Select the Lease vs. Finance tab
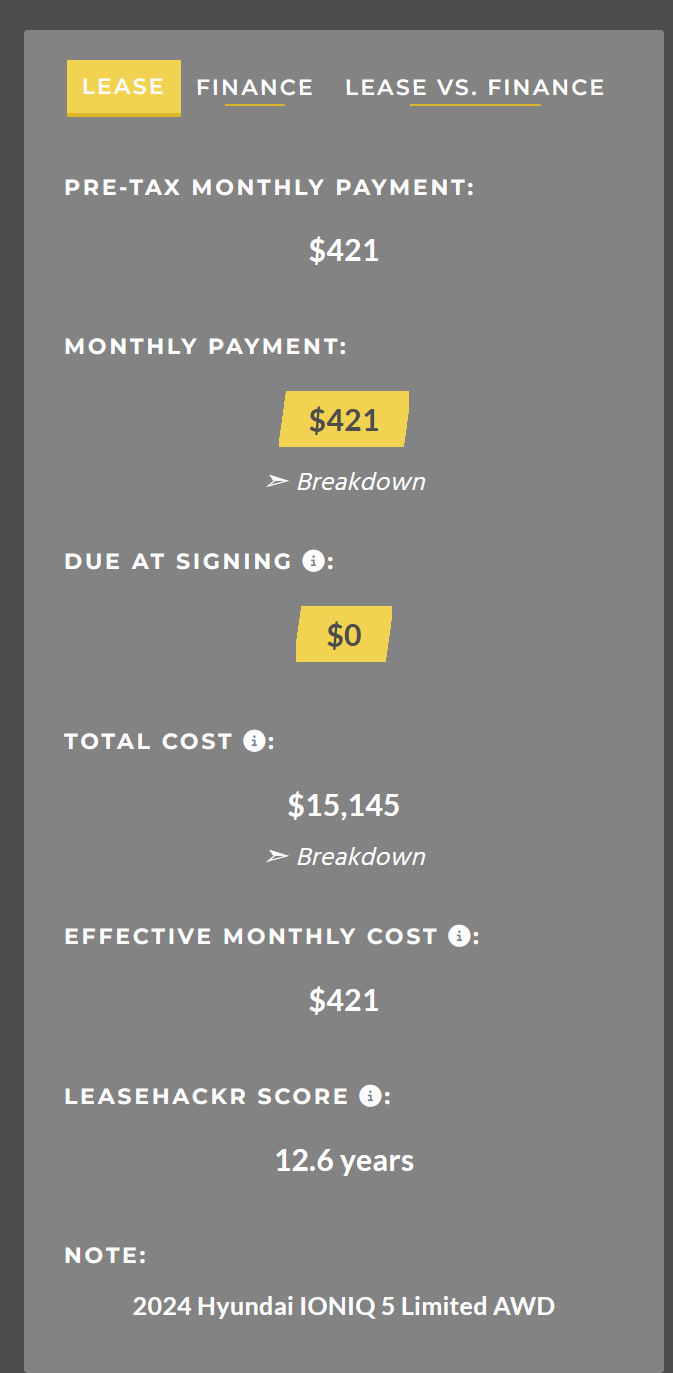Screen dimensions: 673x1373 pos(475,87)
